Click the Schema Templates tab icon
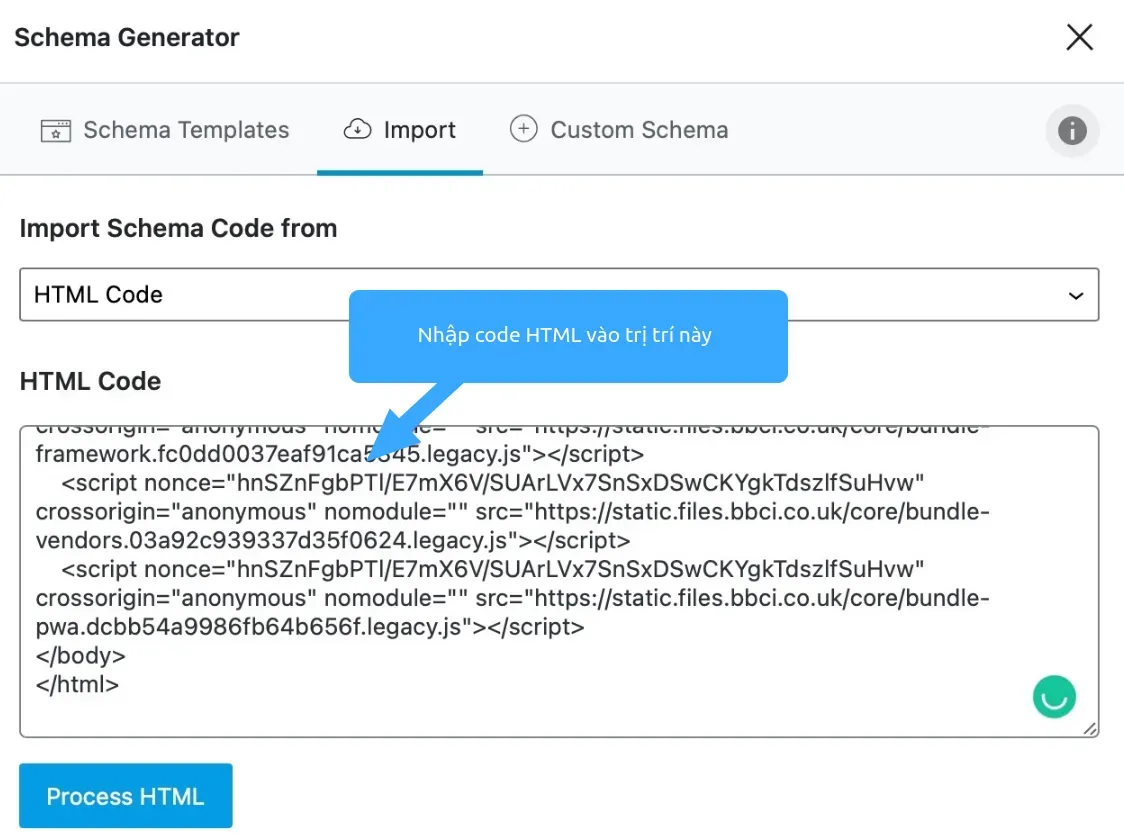Screen dimensions: 1124x835 click(x=56, y=130)
